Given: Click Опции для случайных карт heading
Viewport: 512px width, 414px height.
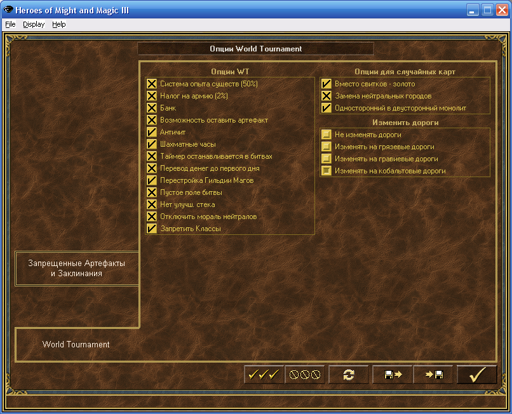Looking at the screenshot, I should (405, 72).
